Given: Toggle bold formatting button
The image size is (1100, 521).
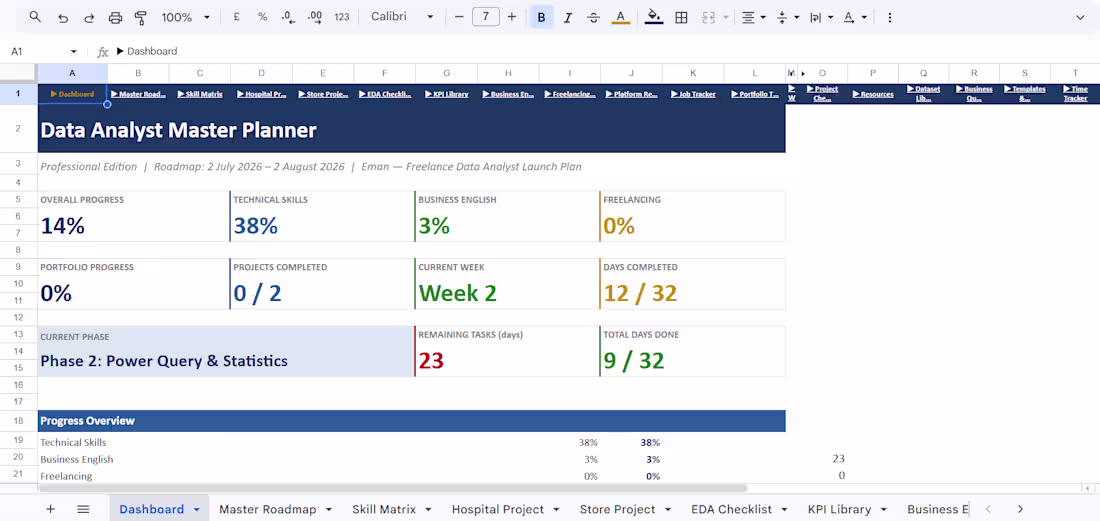Looking at the screenshot, I should click(x=541, y=18).
